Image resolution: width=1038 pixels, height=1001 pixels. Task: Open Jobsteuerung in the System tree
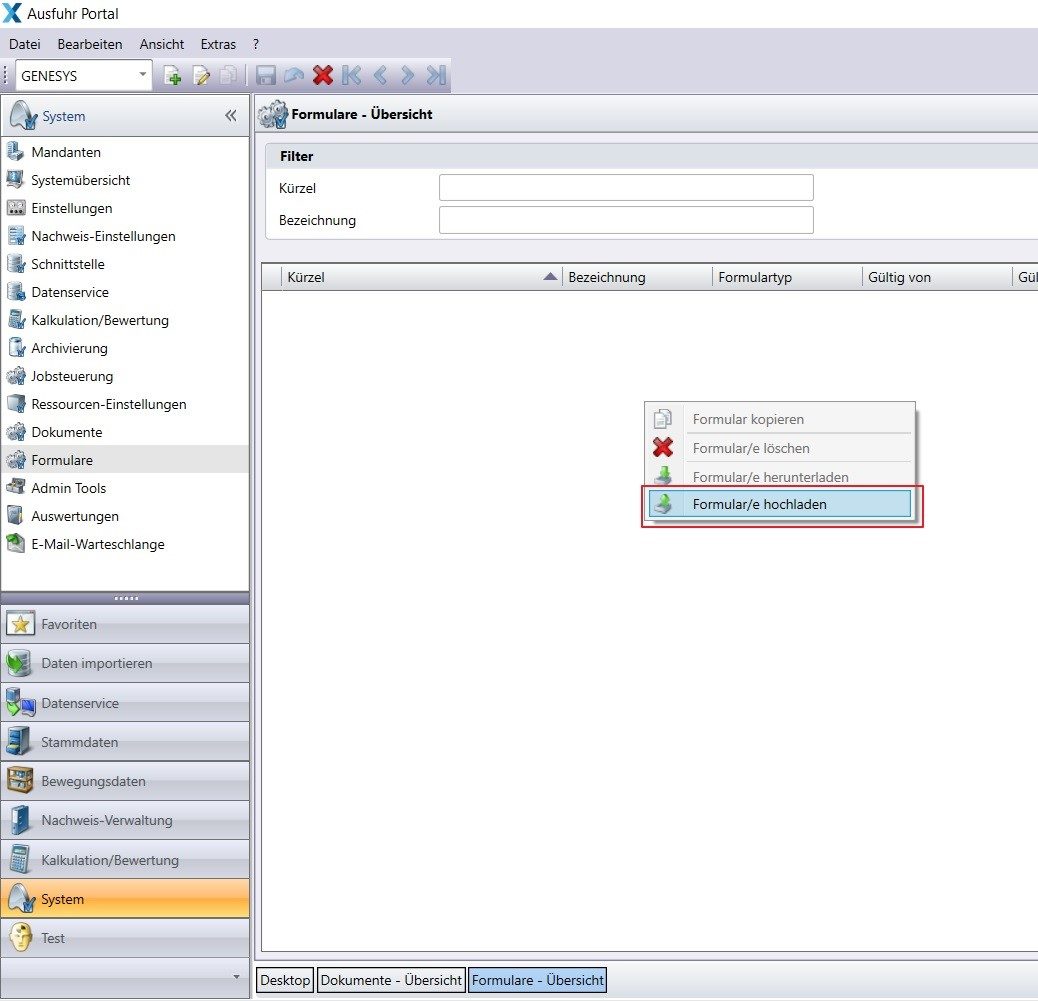(72, 376)
